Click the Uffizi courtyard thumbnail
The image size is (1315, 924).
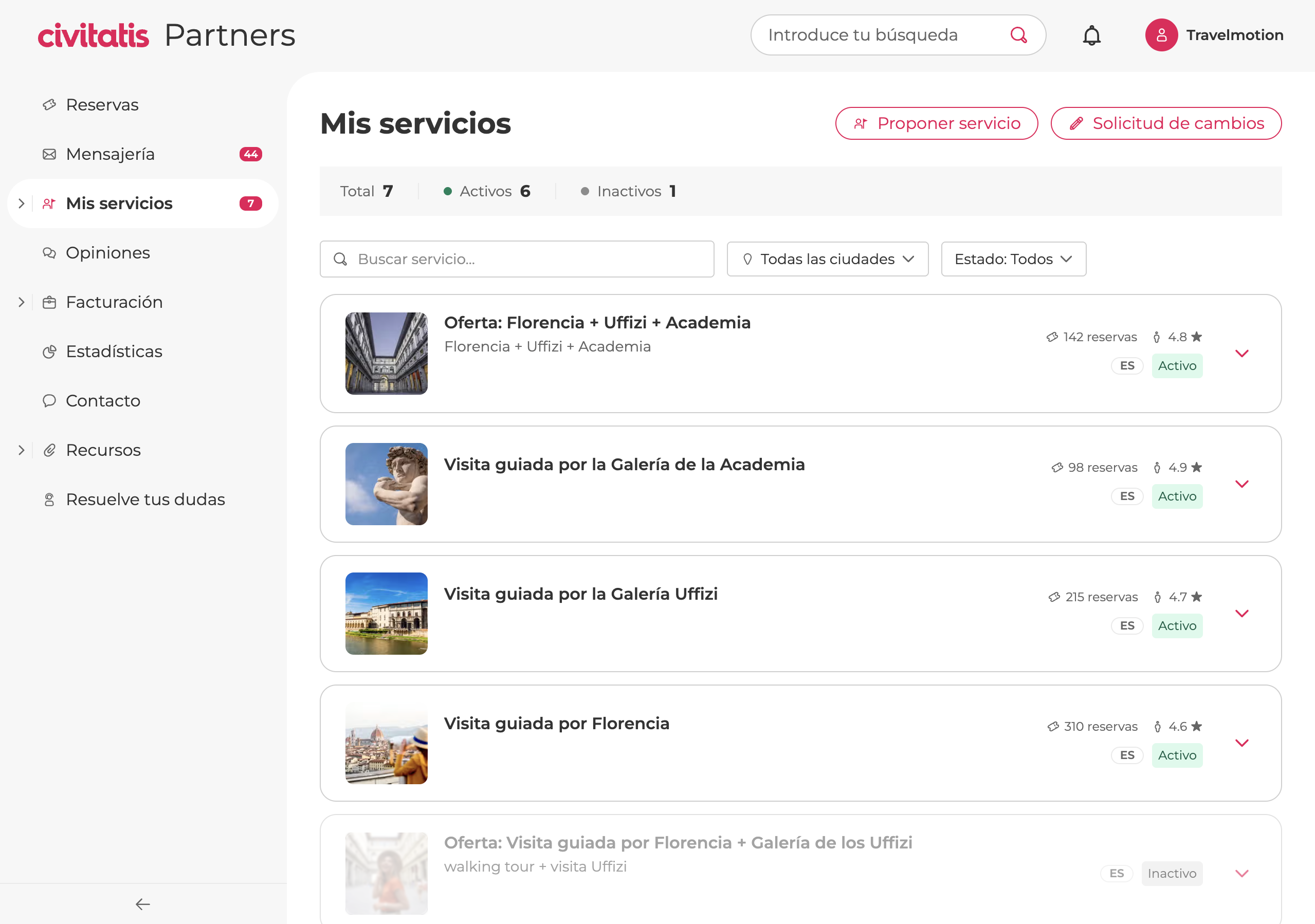pyautogui.click(x=387, y=353)
